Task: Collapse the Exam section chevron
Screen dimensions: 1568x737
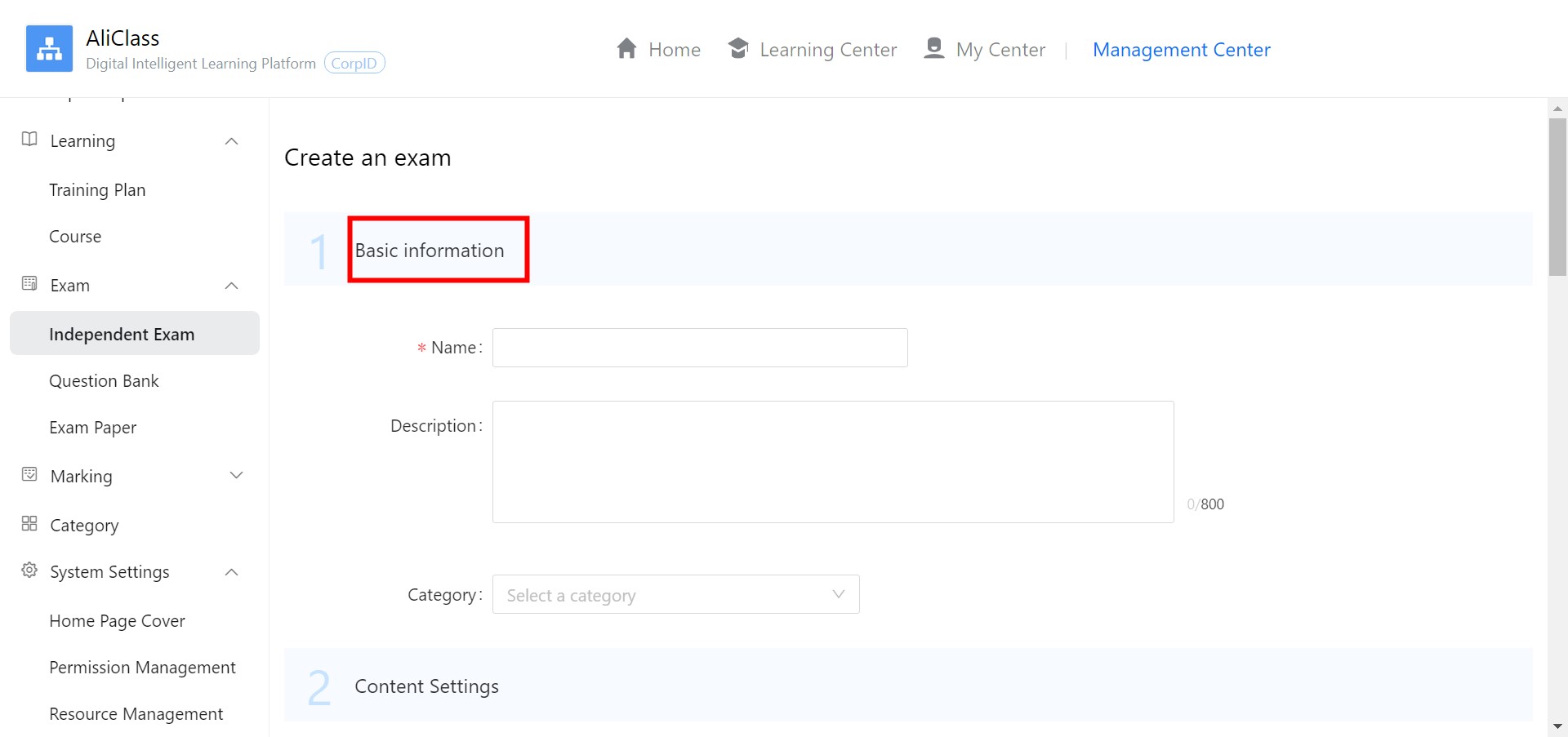Action: pyautogui.click(x=232, y=286)
